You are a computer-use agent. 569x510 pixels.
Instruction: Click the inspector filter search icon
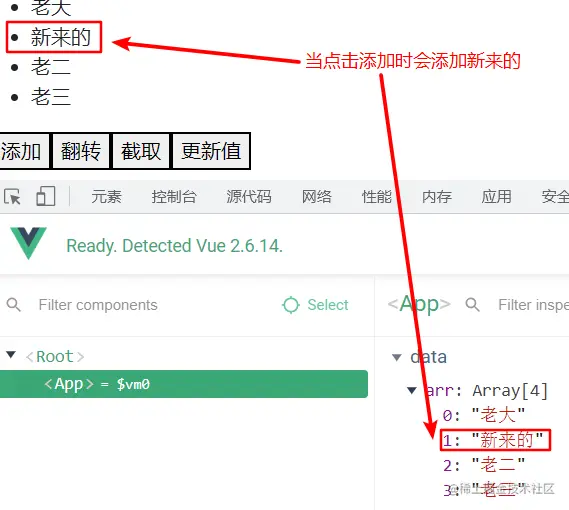[472, 305]
